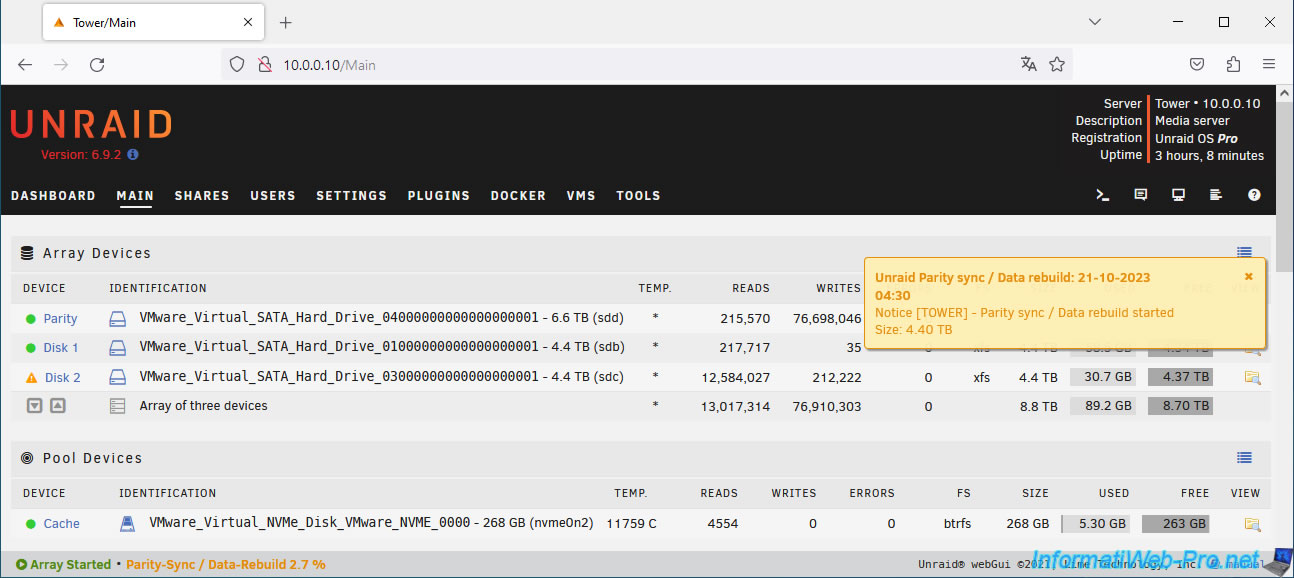The width and height of the screenshot is (1294, 578).
Task: Open the system log icon
Action: pos(1216,196)
